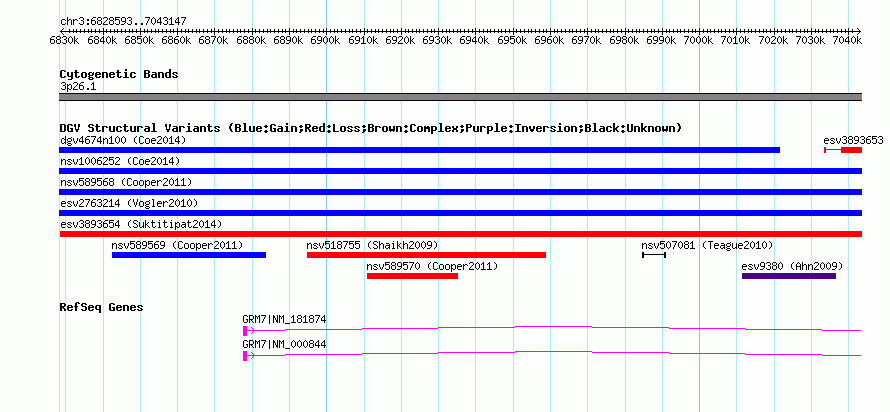Viewport: 890px width, 412px height.
Task: Click the 6950k ruler tick label
Action: 513,40
